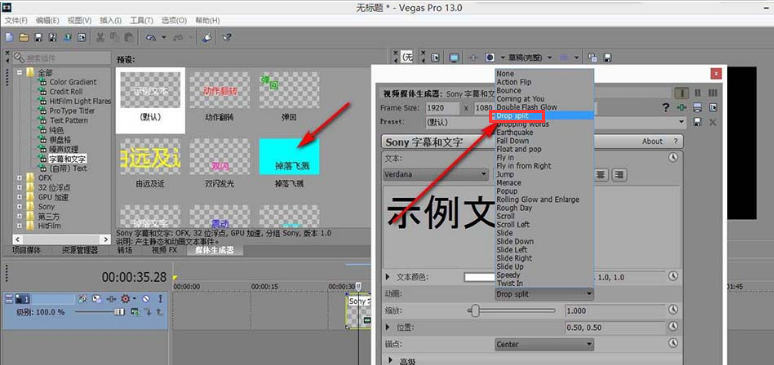Open the 锚点 Center dropdown
The height and width of the screenshot is (365, 774).
tap(544, 344)
